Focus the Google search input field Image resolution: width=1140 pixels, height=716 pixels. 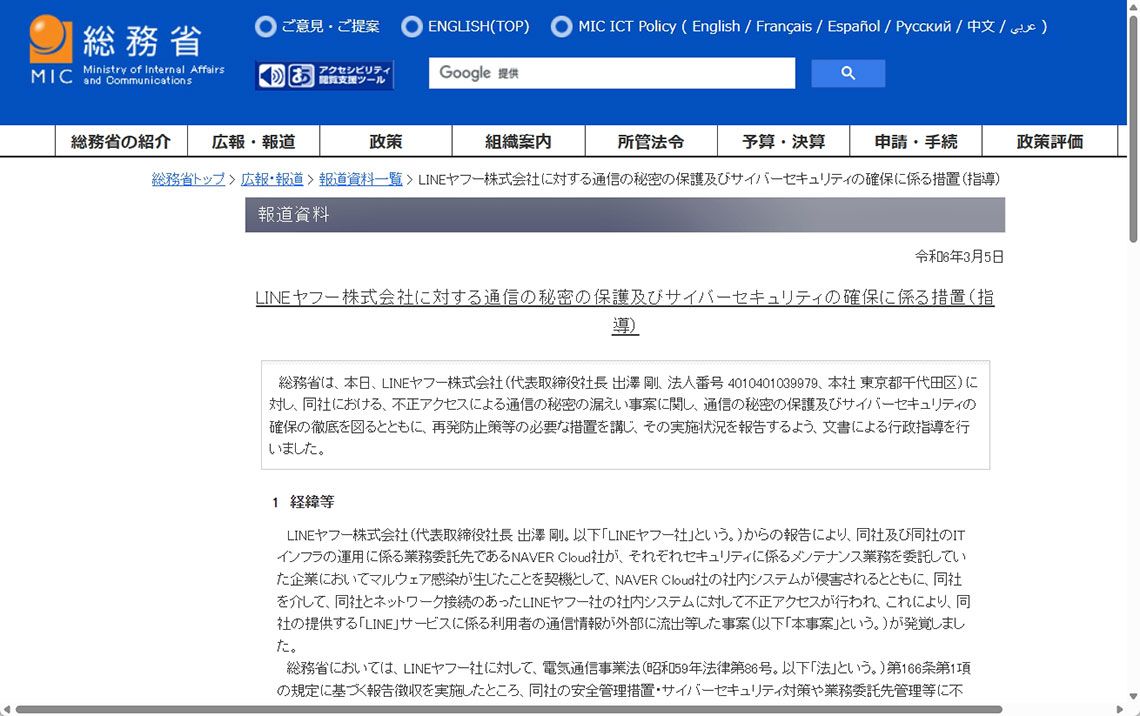tap(611, 73)
